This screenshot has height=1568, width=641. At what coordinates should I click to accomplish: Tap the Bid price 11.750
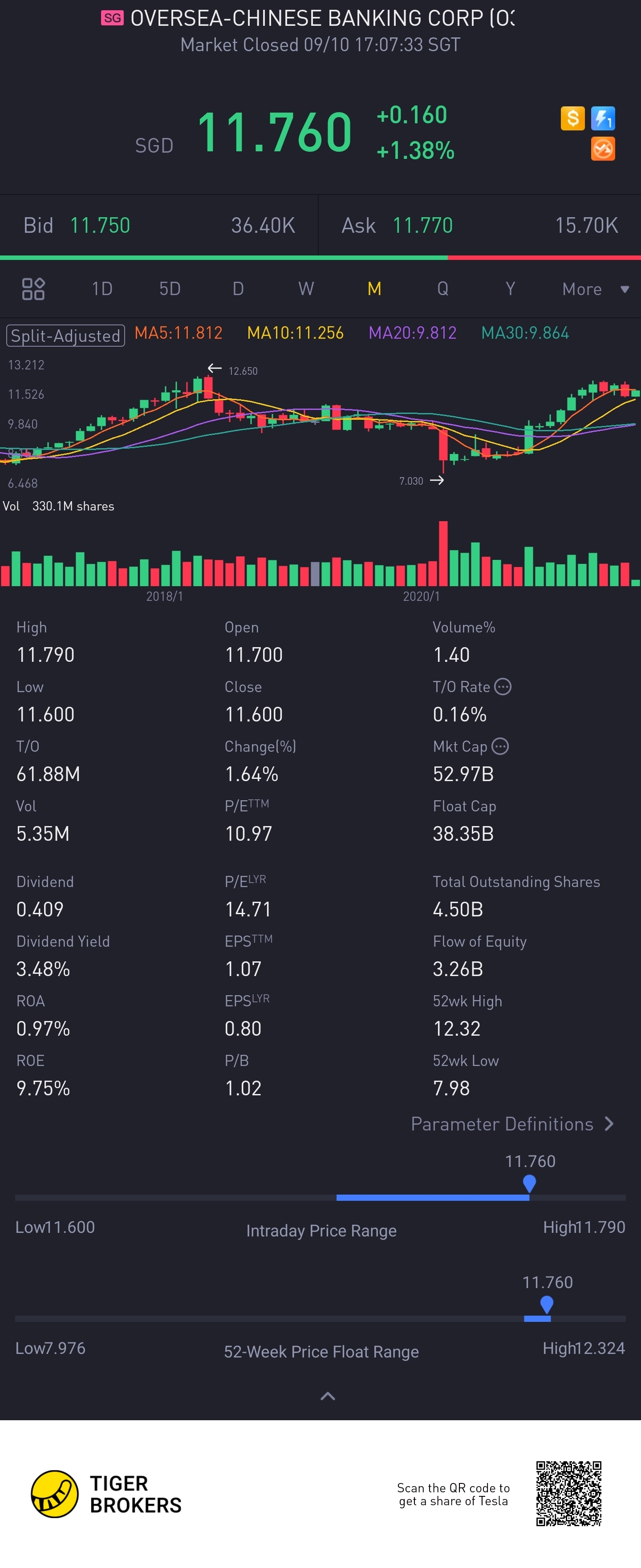(x=100, y=225)
